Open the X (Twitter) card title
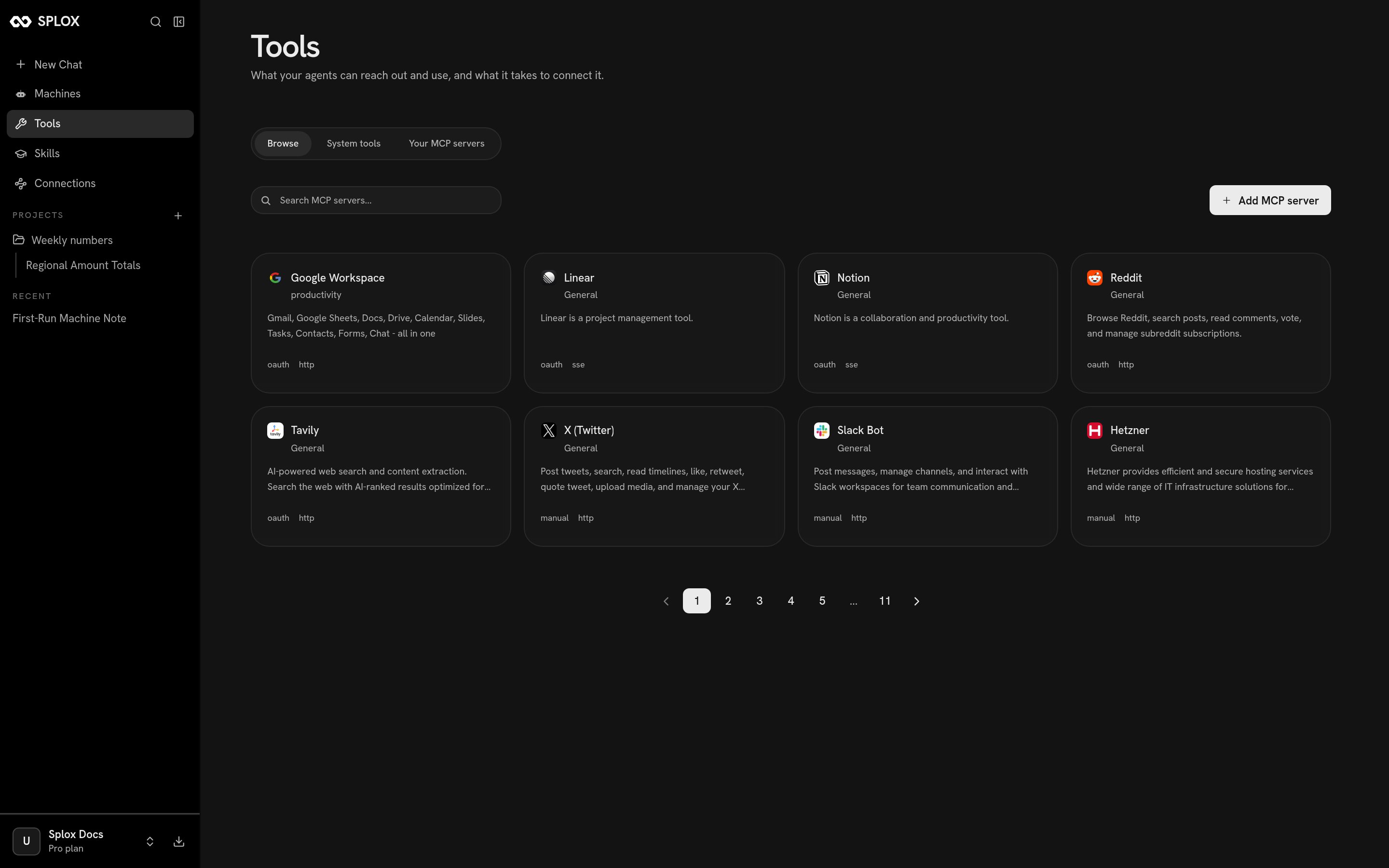This screenshot has width=1389, height=868. (589, 430)
